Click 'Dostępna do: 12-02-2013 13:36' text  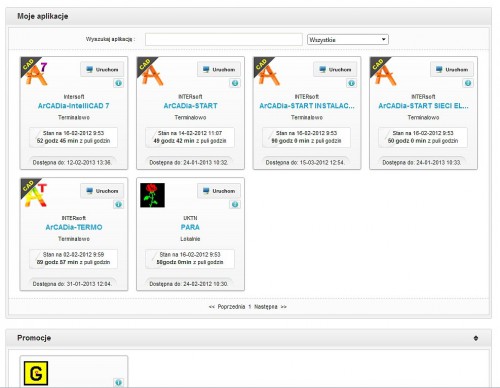click(72, 163)
